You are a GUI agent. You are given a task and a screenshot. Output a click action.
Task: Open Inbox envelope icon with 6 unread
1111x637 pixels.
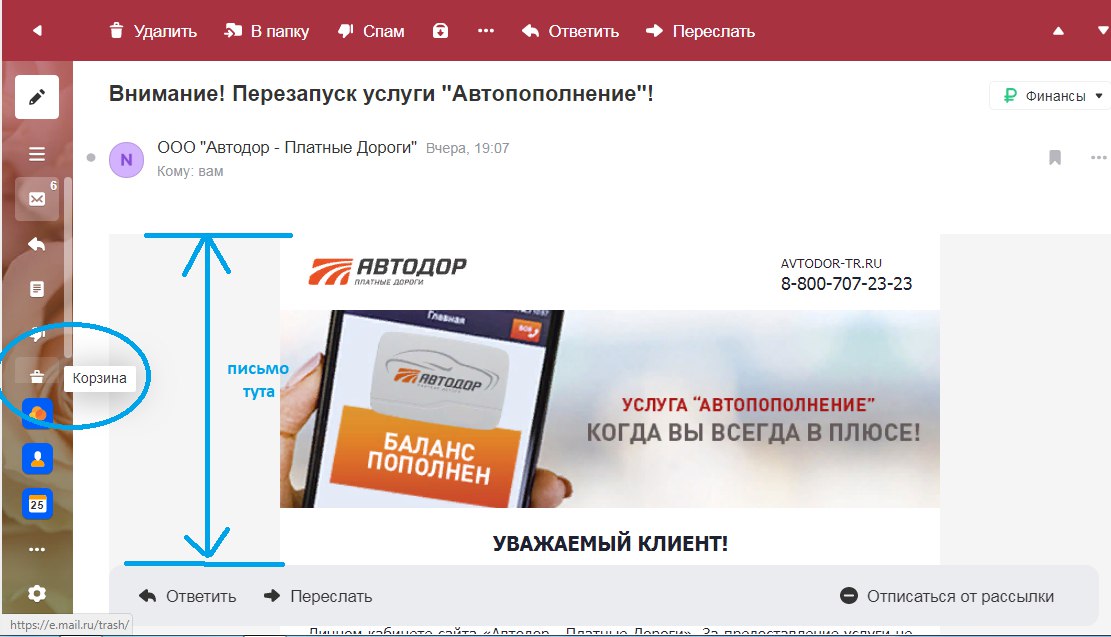(x=37, y=199)
